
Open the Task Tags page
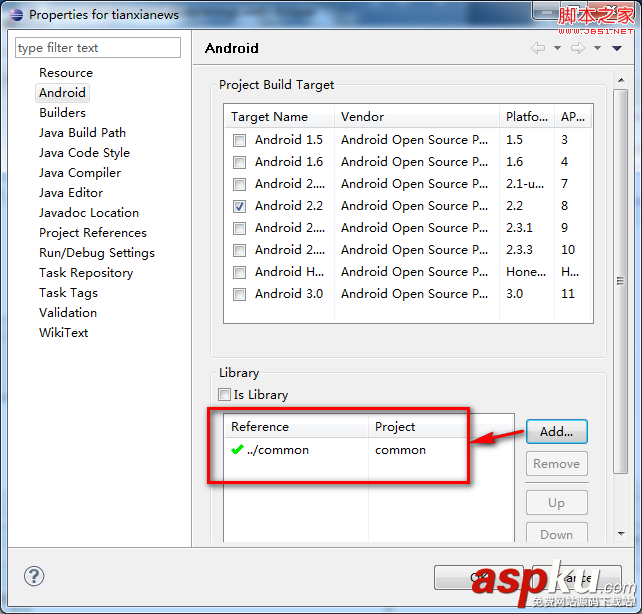tap(68, 293)
